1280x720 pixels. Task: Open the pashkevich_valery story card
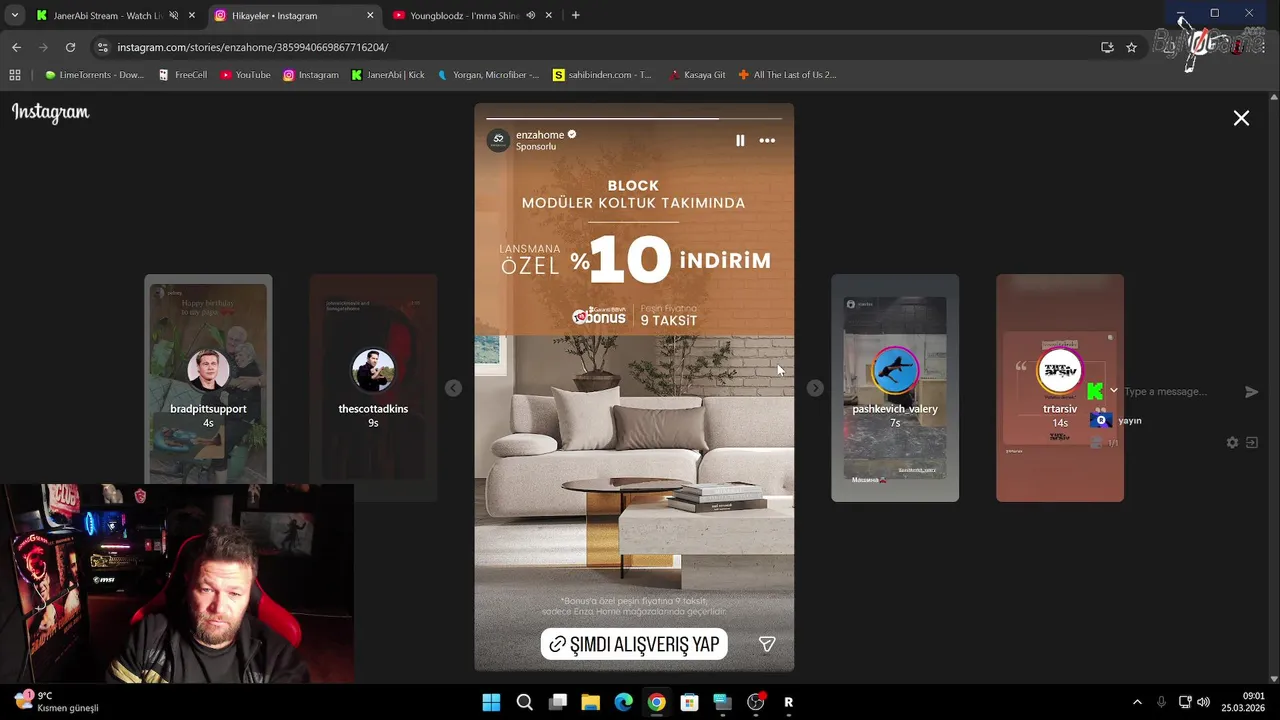[895, 388]
